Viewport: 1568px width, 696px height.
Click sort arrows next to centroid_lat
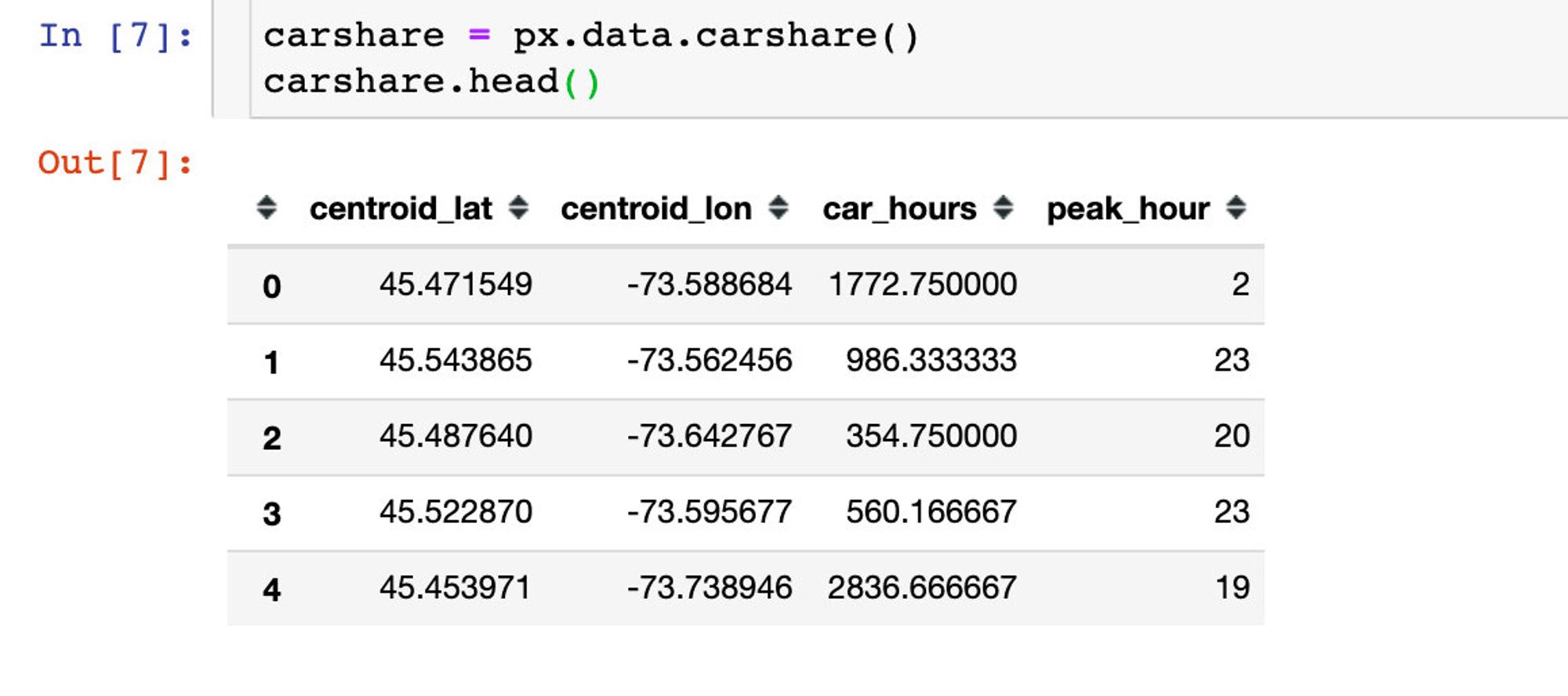pyautogui.click(x=518, y=208)
